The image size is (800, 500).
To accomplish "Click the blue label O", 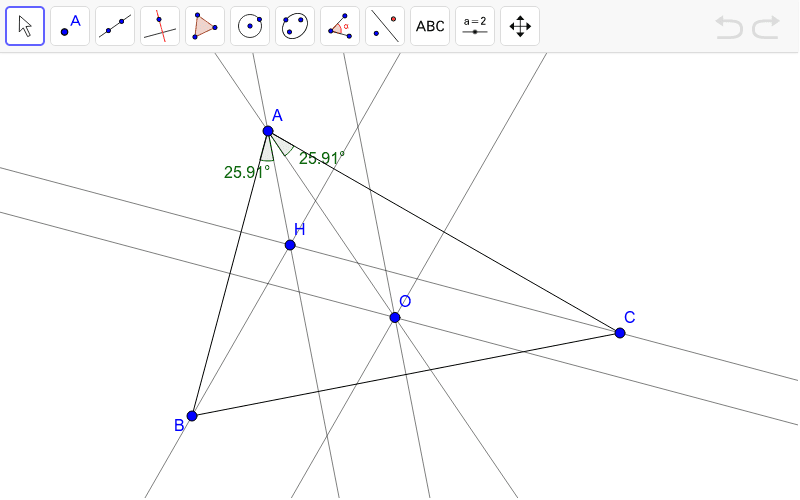I will point(405,301).
